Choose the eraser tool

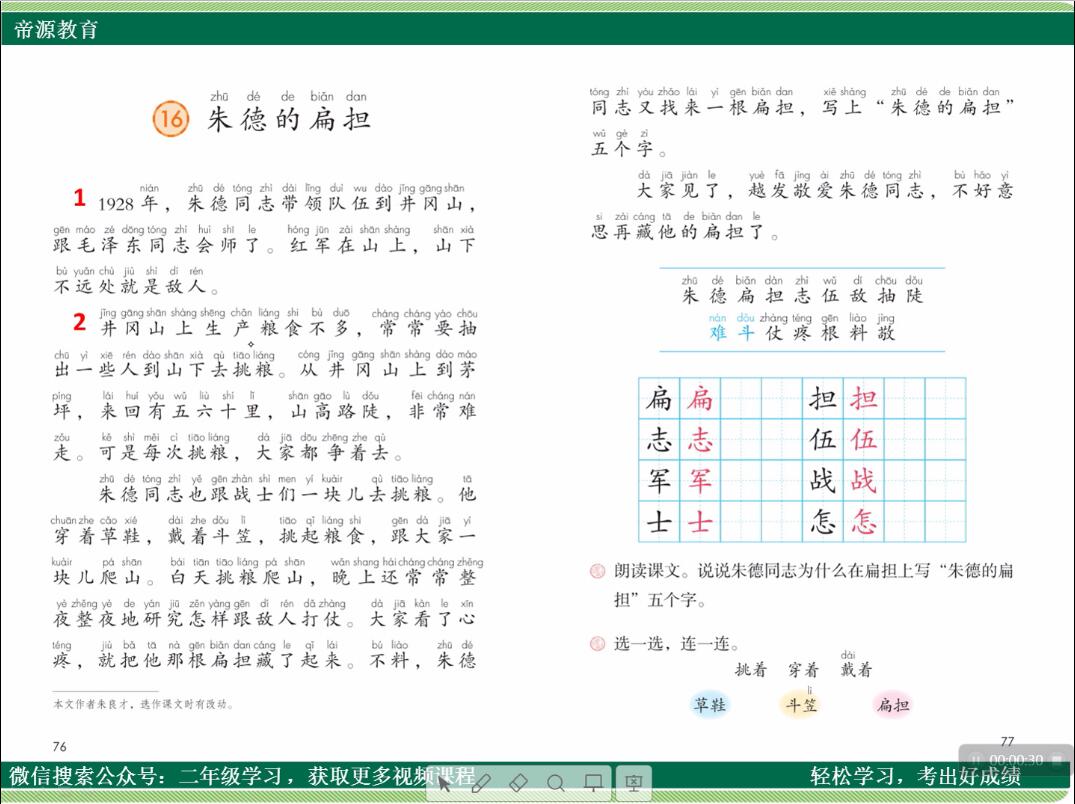(x=519, y=782)
